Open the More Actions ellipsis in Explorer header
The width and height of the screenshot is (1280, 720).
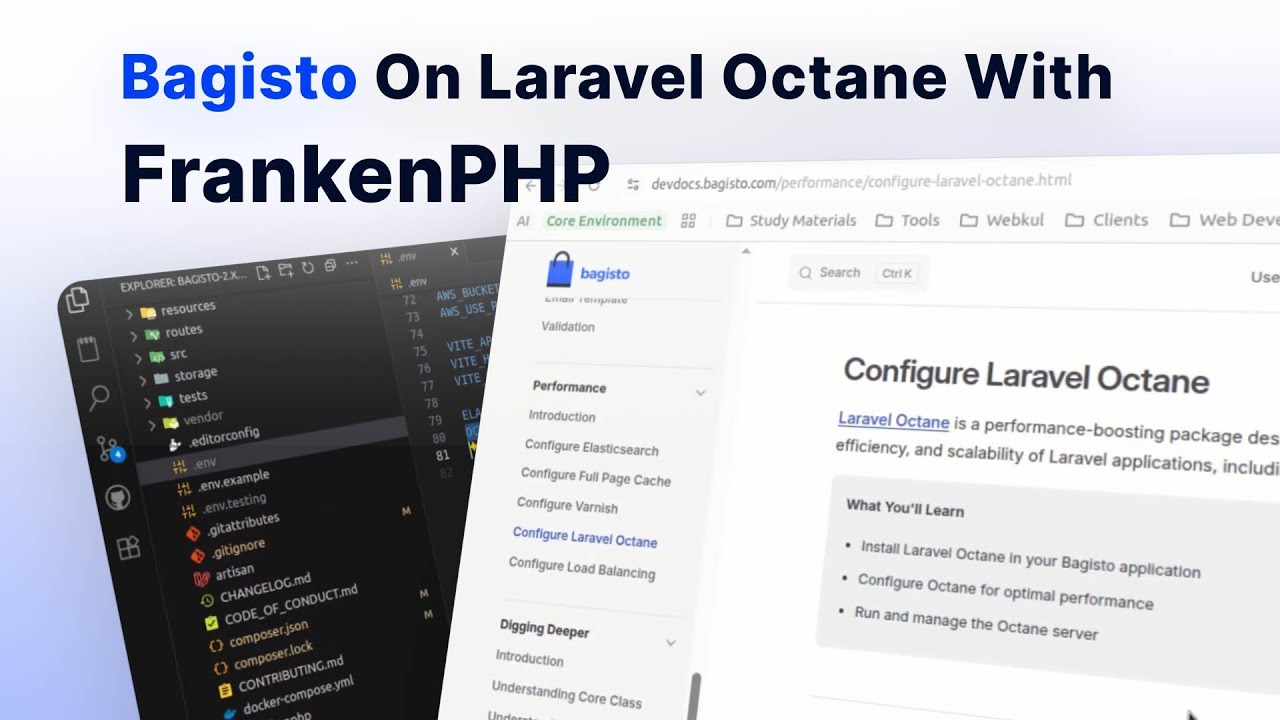tap(352, 262)
